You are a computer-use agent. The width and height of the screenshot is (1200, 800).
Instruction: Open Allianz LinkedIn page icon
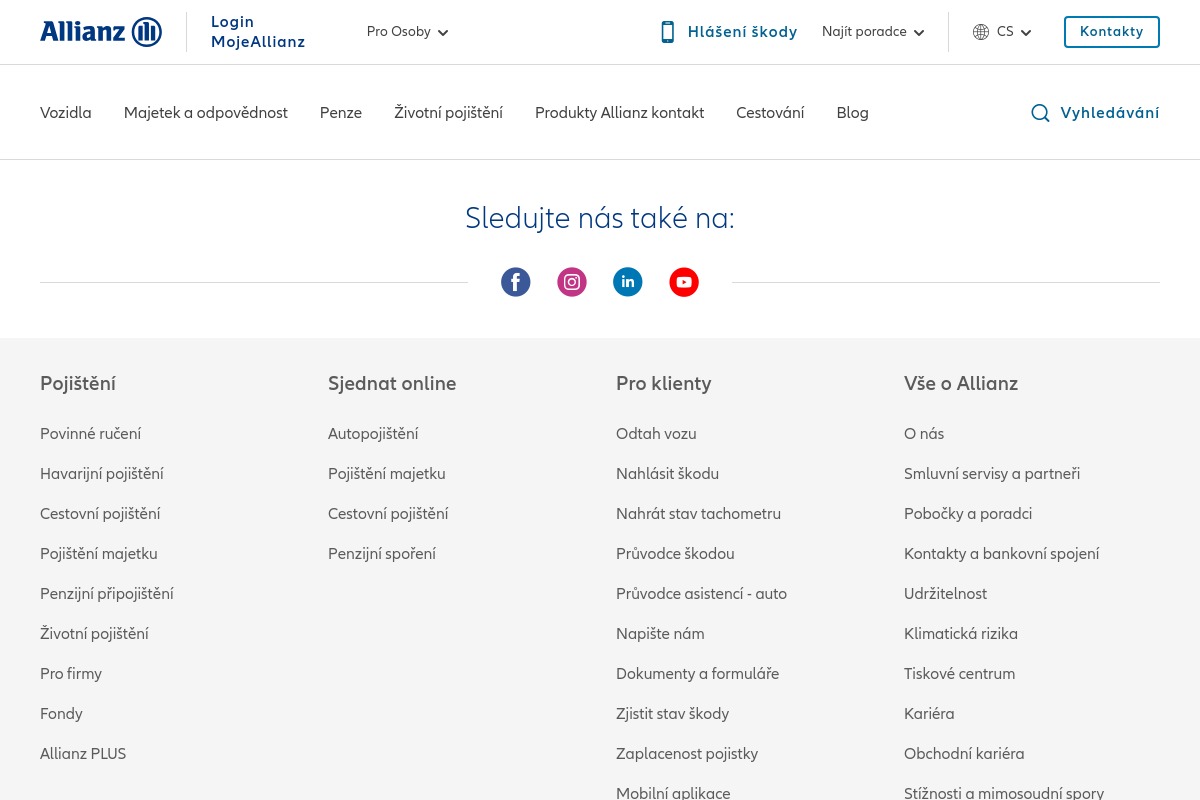click(628, 282)
